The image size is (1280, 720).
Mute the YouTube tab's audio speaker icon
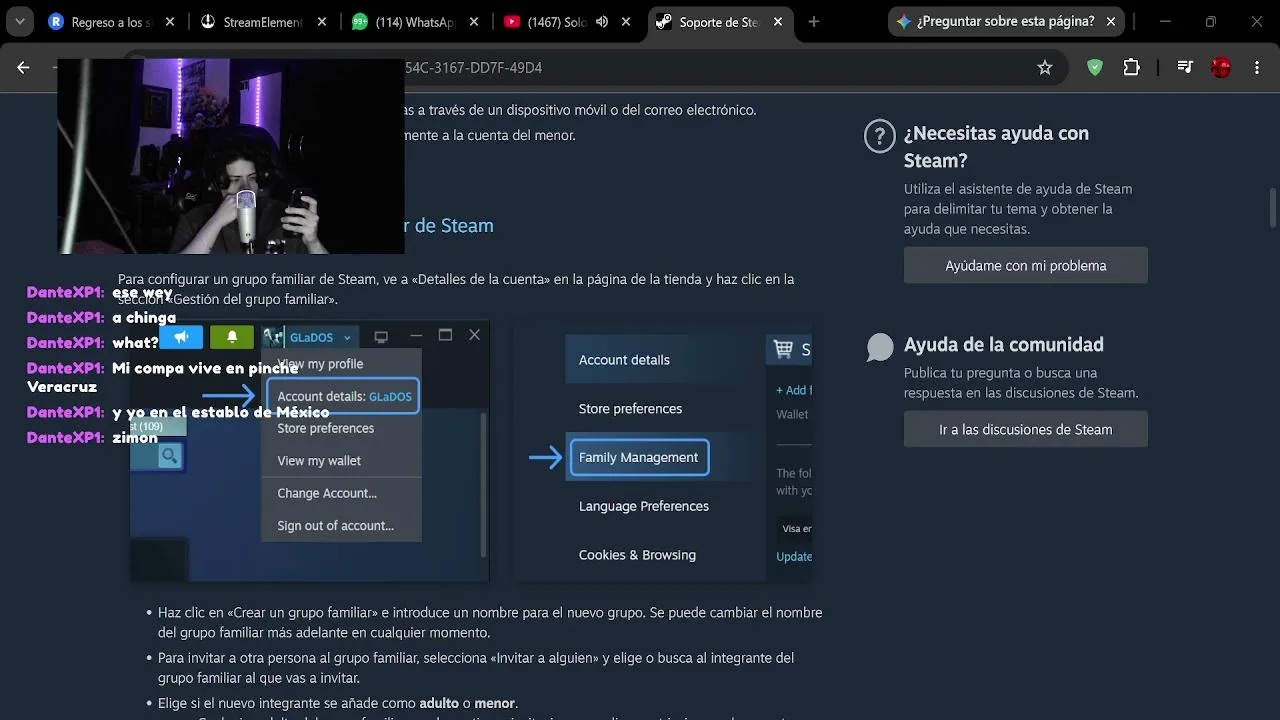point(602,22)
